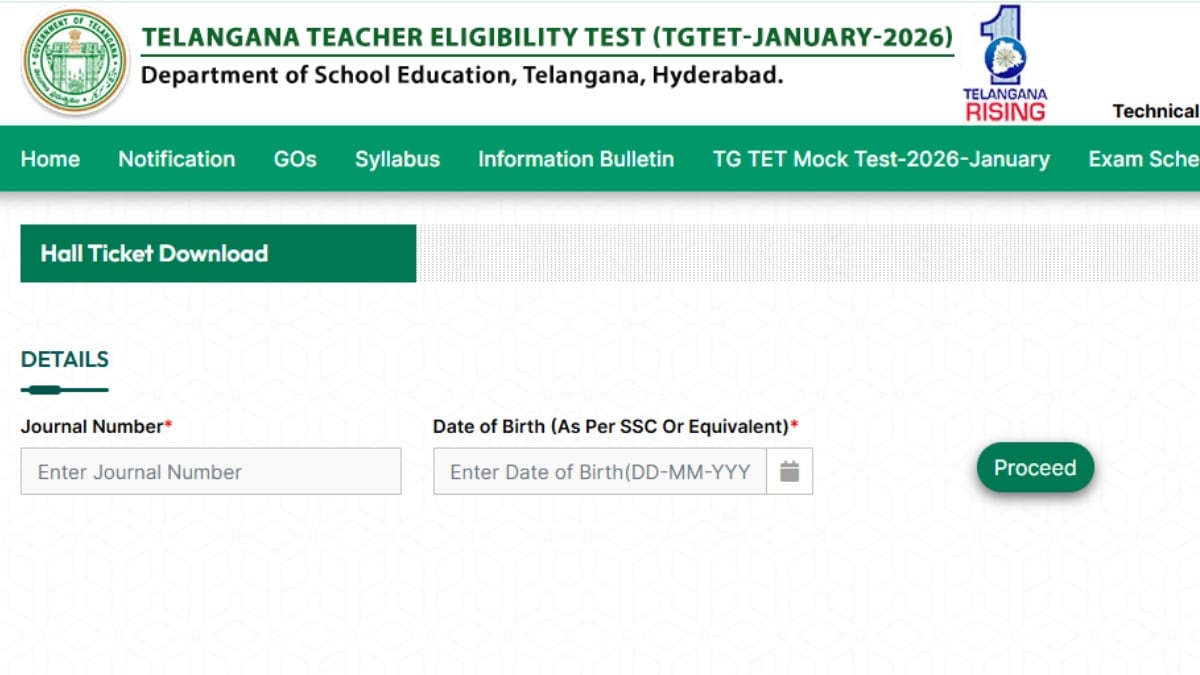Open the Information Bulletin page
This screenshot has width=1200, height=675.
pyautogui.click(x=576, y=159)
